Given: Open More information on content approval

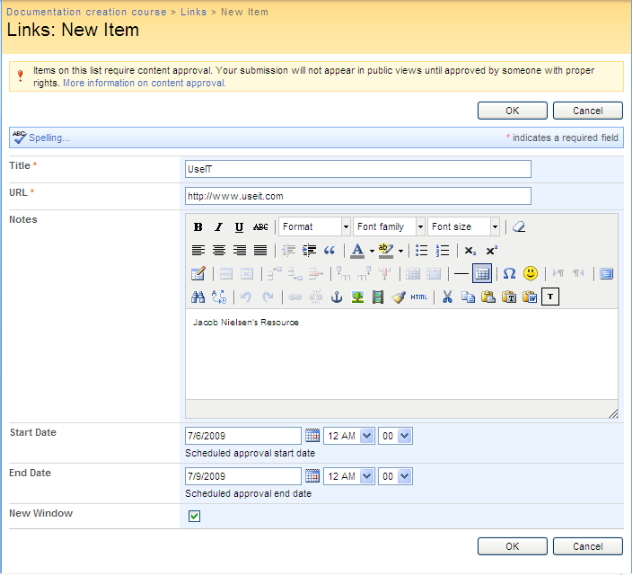Looking at the screenshot, I should pos(144,83).
